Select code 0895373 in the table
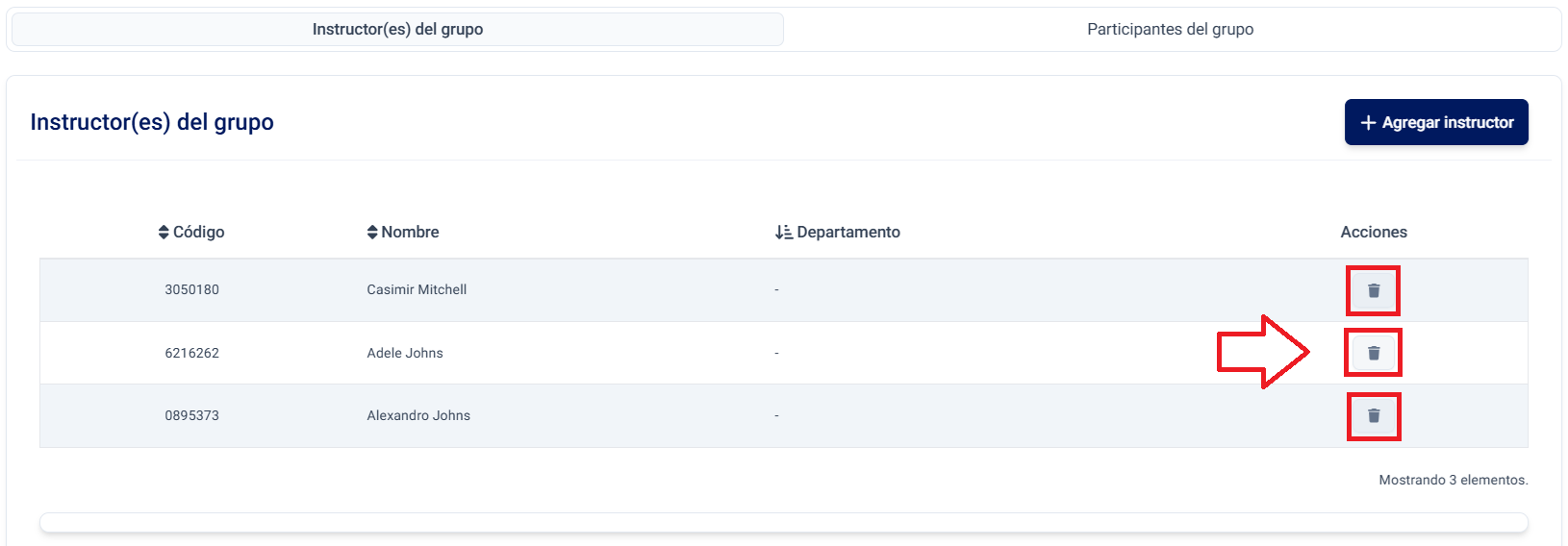Image resolution: width=1568 pixels, height=546 pixels. [191, 416]
